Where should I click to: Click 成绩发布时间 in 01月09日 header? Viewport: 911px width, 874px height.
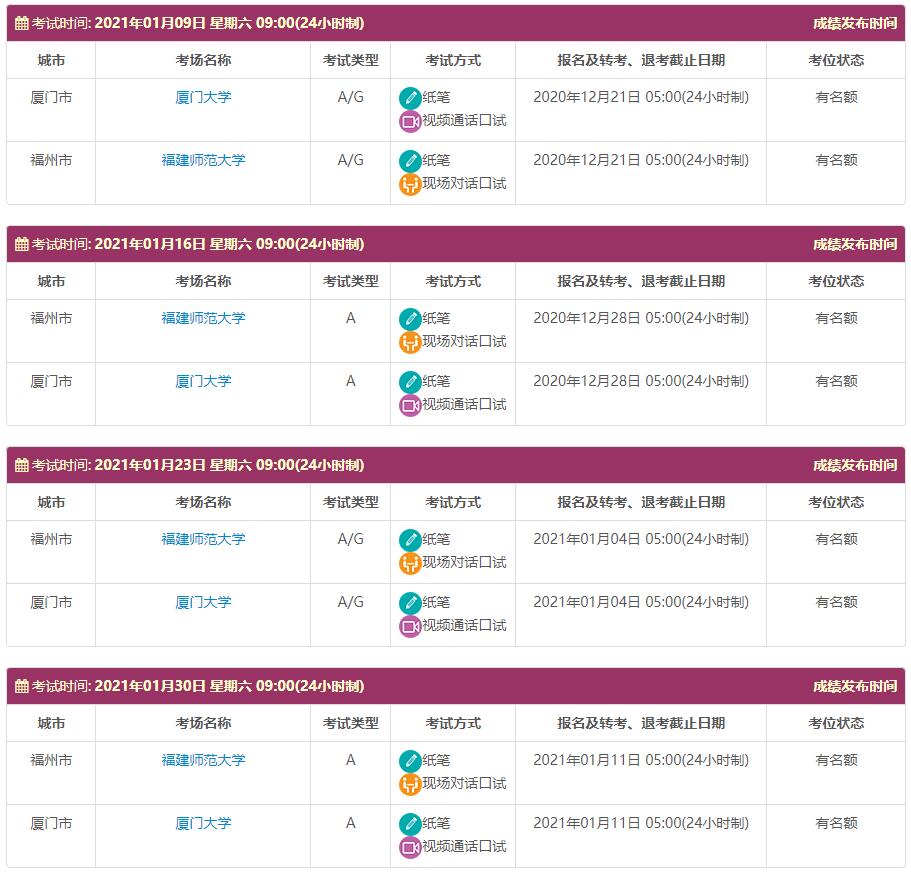pyautogui.click(x=854, y=23)
